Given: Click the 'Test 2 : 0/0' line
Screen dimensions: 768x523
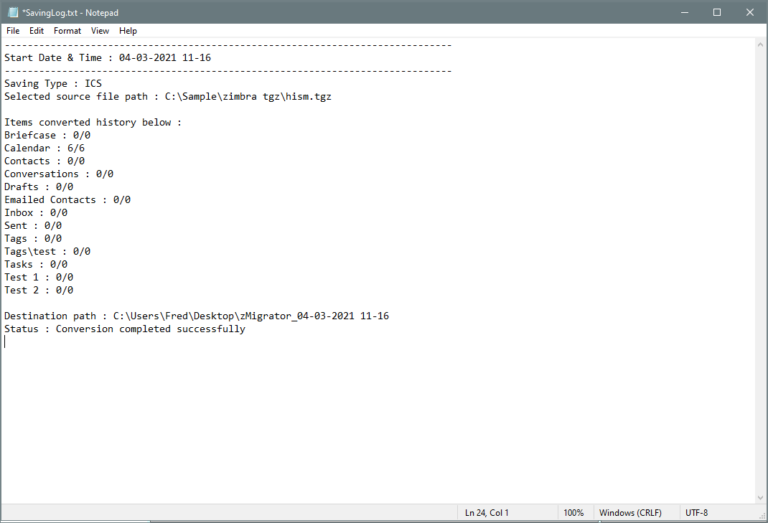Looking at the screenshot, I should 39,290.
